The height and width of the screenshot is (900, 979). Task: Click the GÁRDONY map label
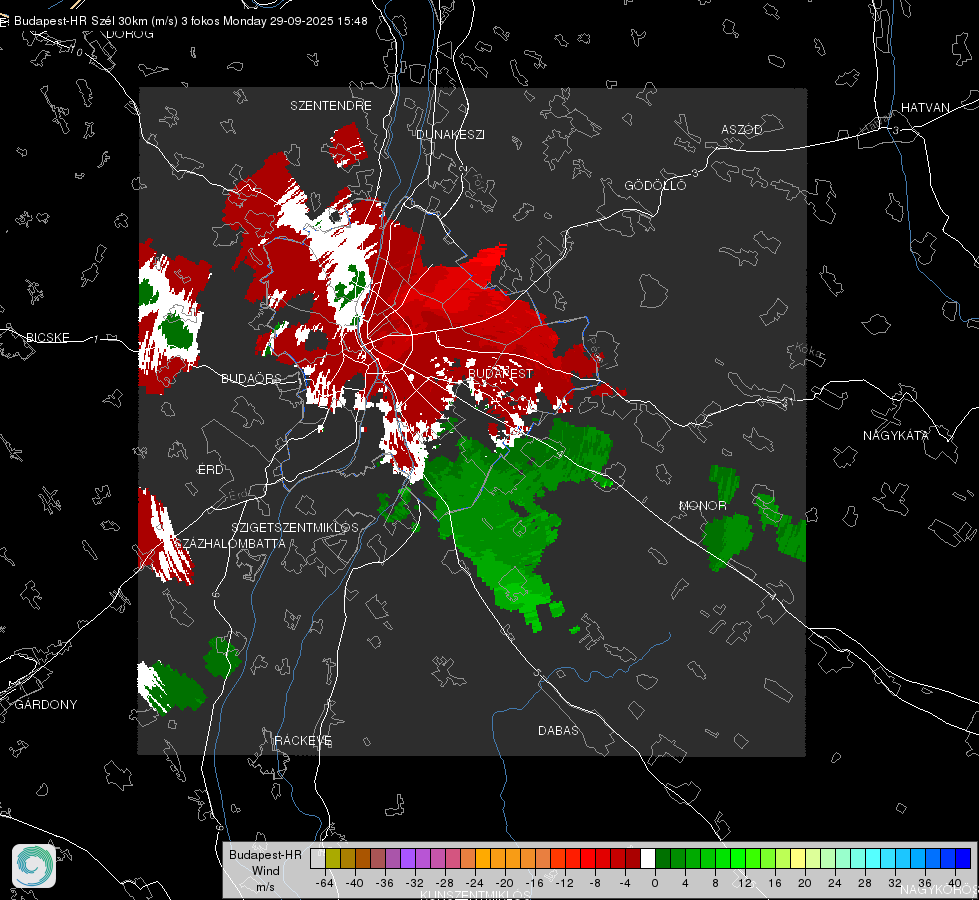pos(46,705)
